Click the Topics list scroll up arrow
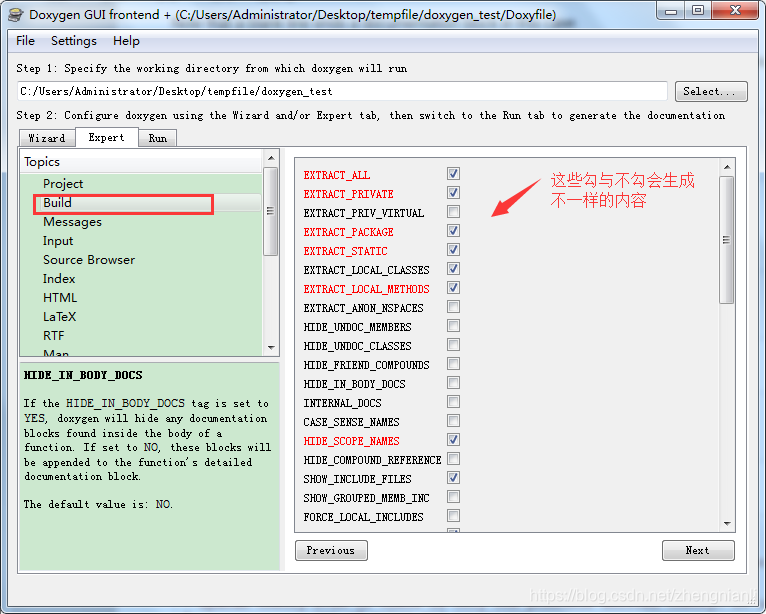This screenshot has height=614, width=766. click(x=271, y=158)
